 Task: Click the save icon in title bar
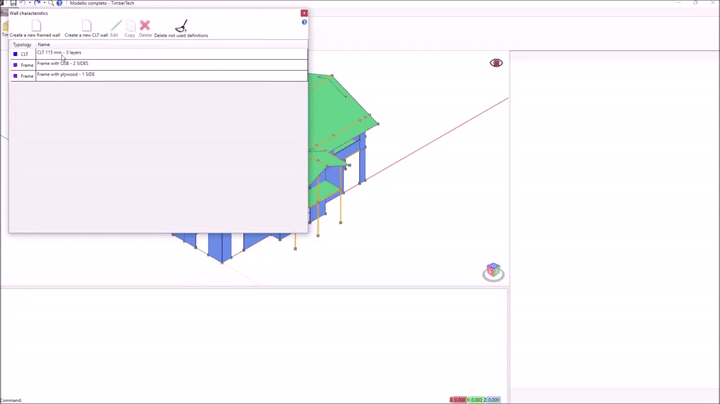pos(13,3)
